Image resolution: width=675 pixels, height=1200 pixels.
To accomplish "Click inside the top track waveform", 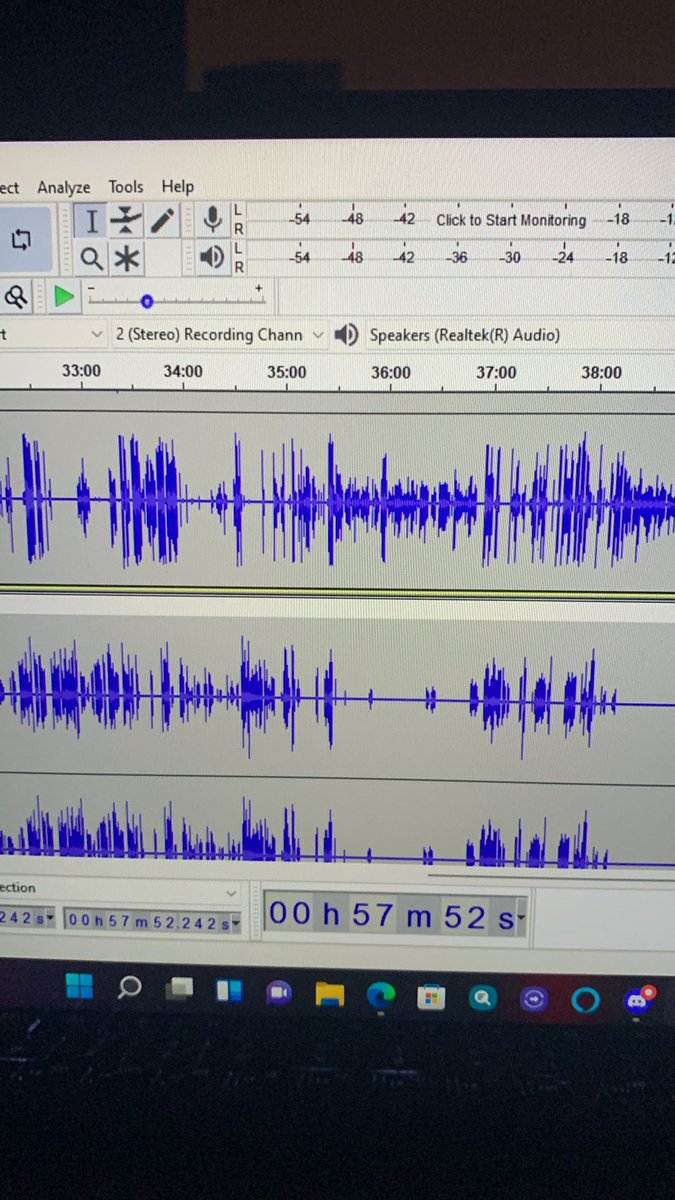I will coord(337,500).
